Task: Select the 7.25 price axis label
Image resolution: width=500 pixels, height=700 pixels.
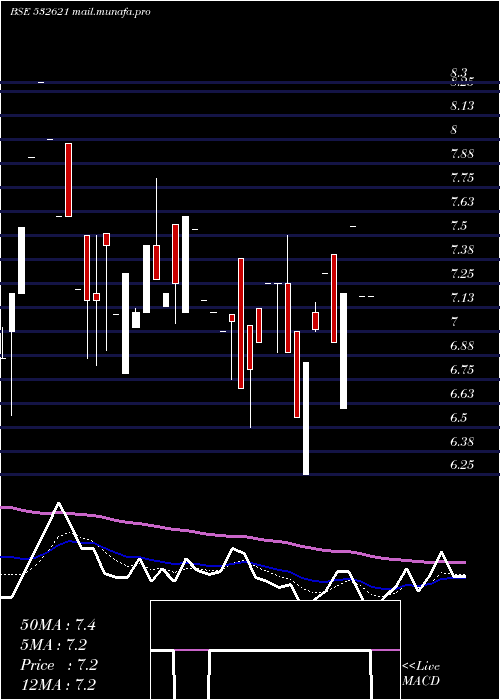Action: pyautogui.click(x=462, y=273)
